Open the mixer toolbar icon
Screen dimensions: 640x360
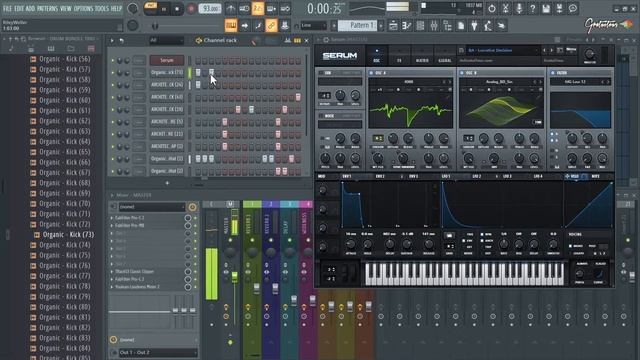(434, 26)
